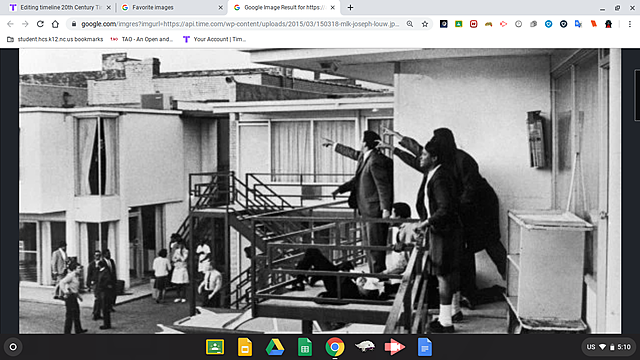Close the Google Image Result tab
Viewport: 640px width, 360px height.
pyautogui.click(x=333, y=7)
